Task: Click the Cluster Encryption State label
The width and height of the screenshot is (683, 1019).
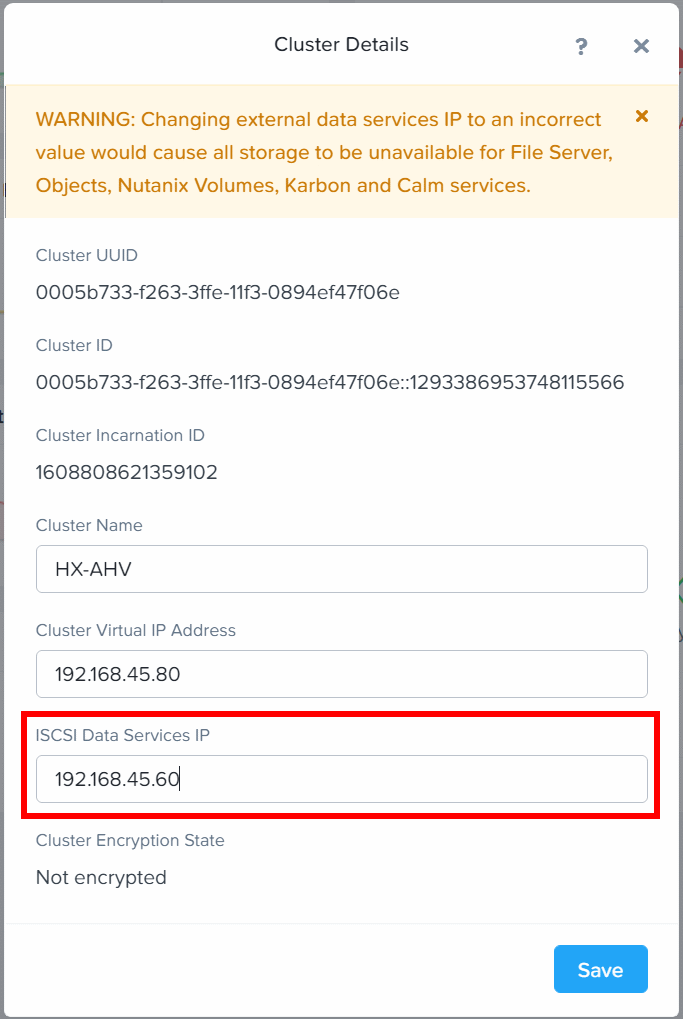Action: coord(130,840)
